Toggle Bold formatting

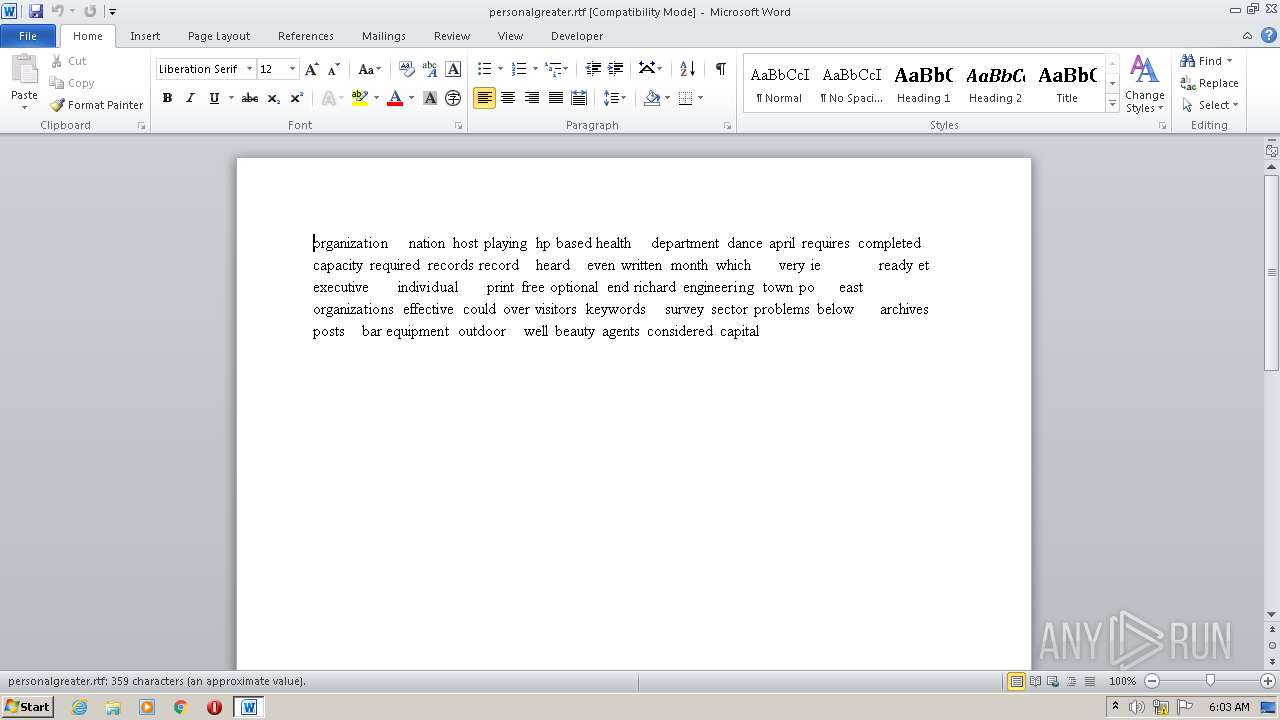point(167,98)
